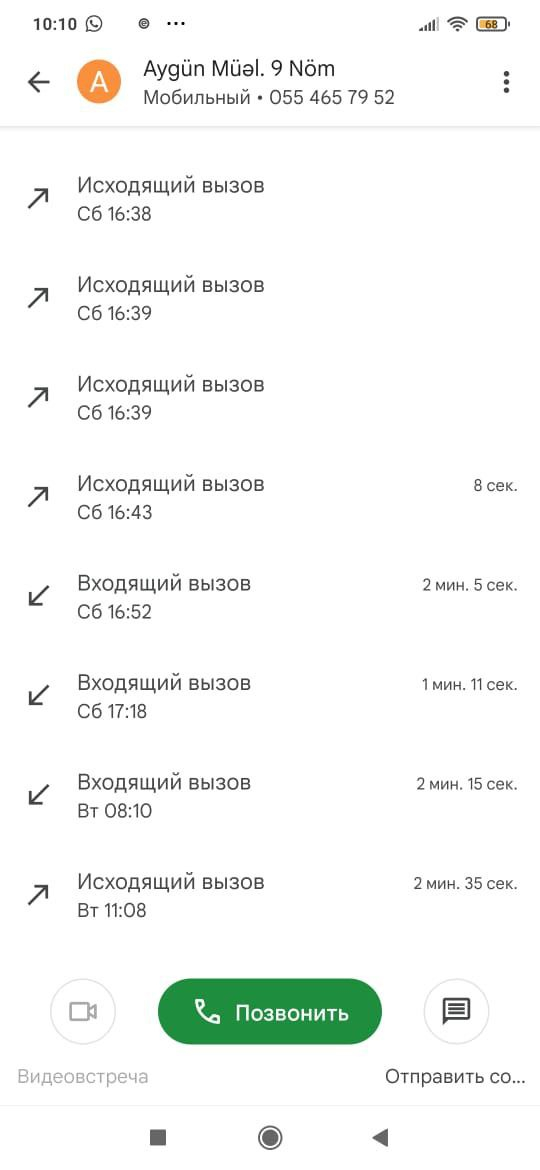Tap the outgoing arrow icon at Сб 16:43
540x1170 pixels.
point(38,497)
